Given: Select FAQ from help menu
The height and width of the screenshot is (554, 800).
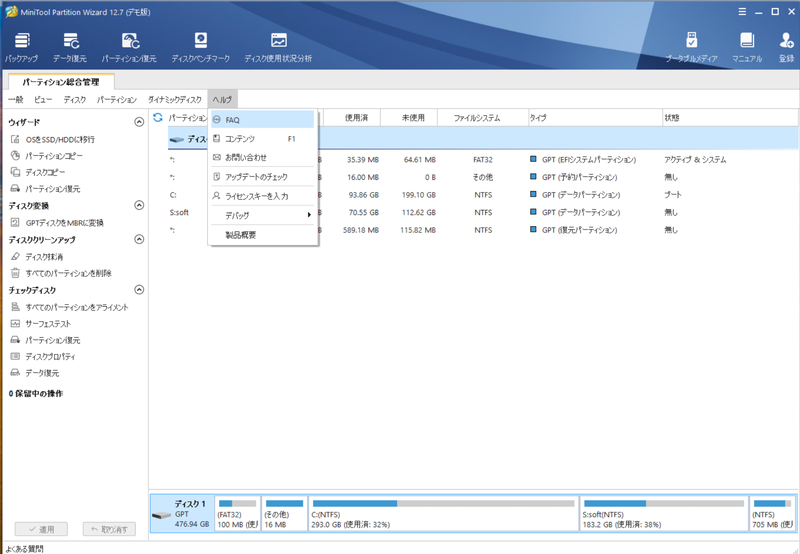Looking at the screenshot, I should tap(263, 120).
